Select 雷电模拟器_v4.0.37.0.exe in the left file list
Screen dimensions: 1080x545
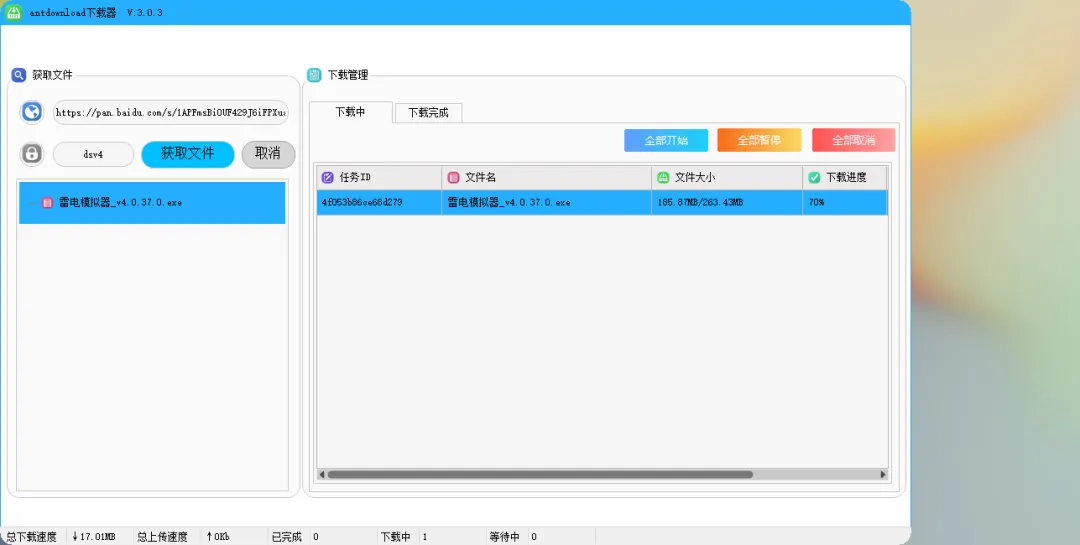[x=152, y=203]
